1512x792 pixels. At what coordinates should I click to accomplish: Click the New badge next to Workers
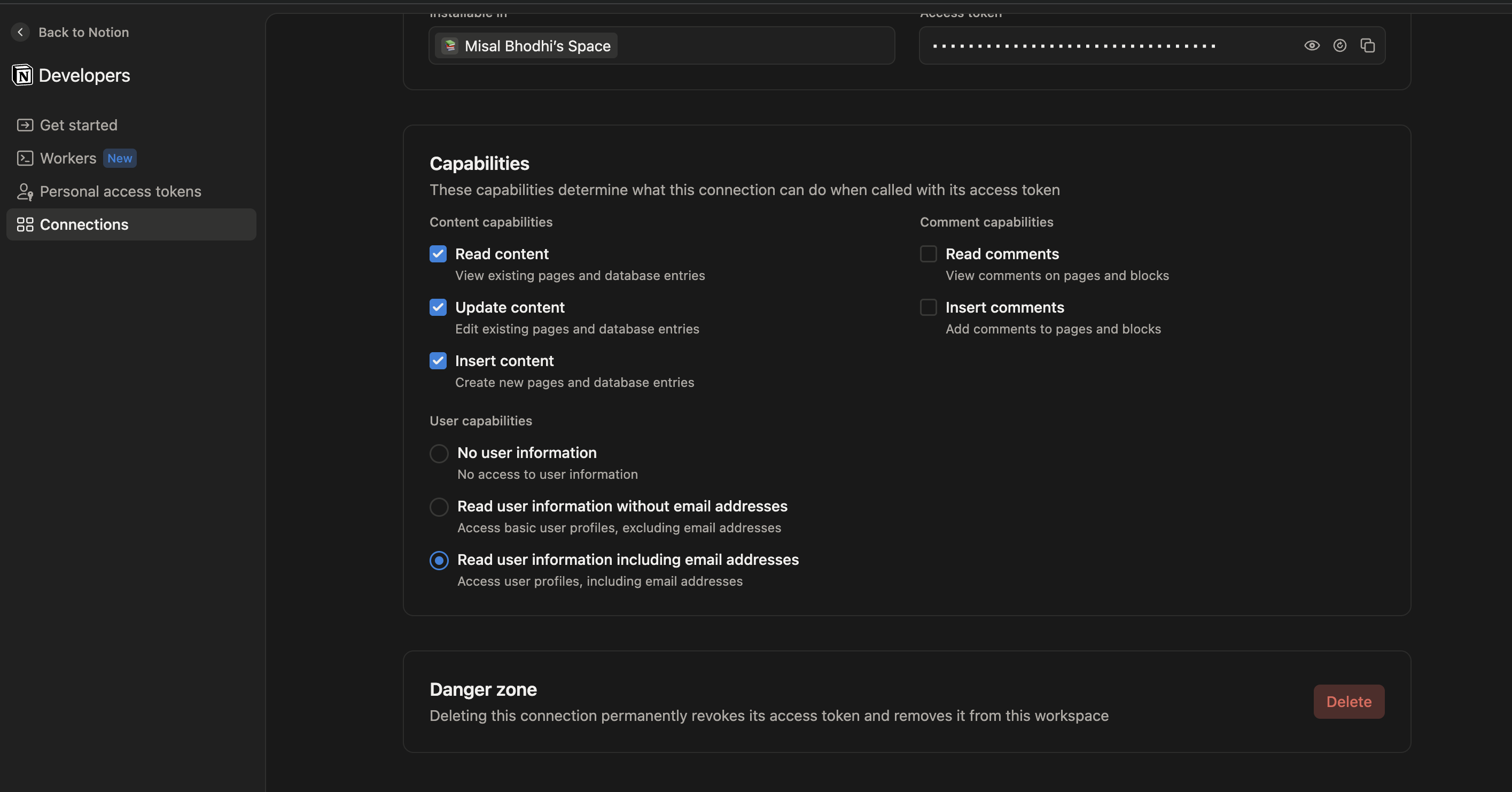click(120, 158)
